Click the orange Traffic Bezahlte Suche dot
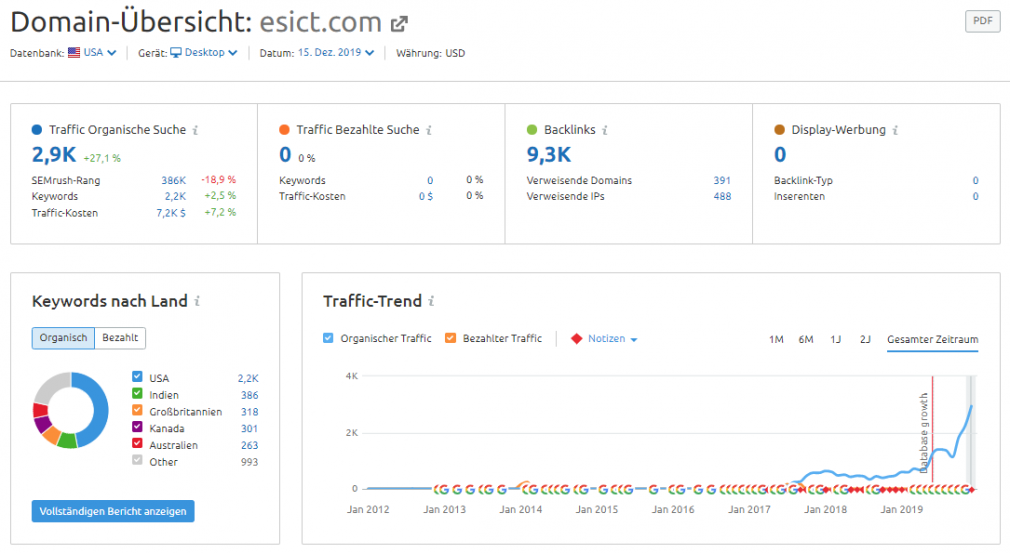The width and height of the screenshot is (1010, 553). point(284,130)
